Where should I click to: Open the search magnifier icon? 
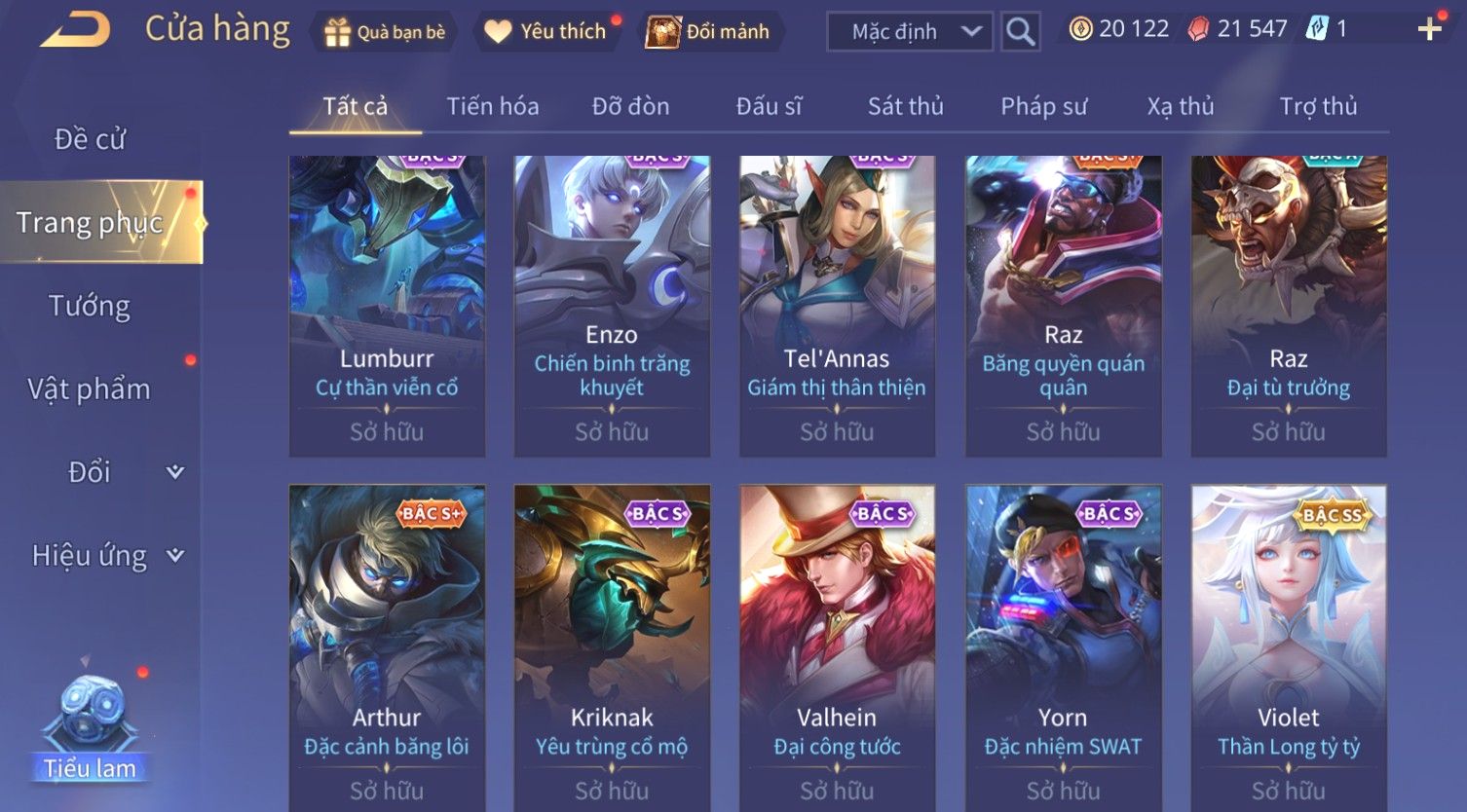[1020, 32]
